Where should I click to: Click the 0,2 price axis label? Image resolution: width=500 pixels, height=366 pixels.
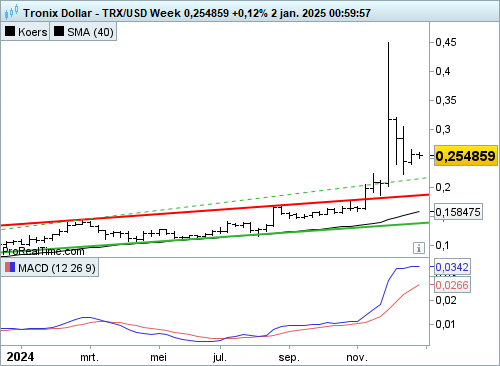(443, 187)
